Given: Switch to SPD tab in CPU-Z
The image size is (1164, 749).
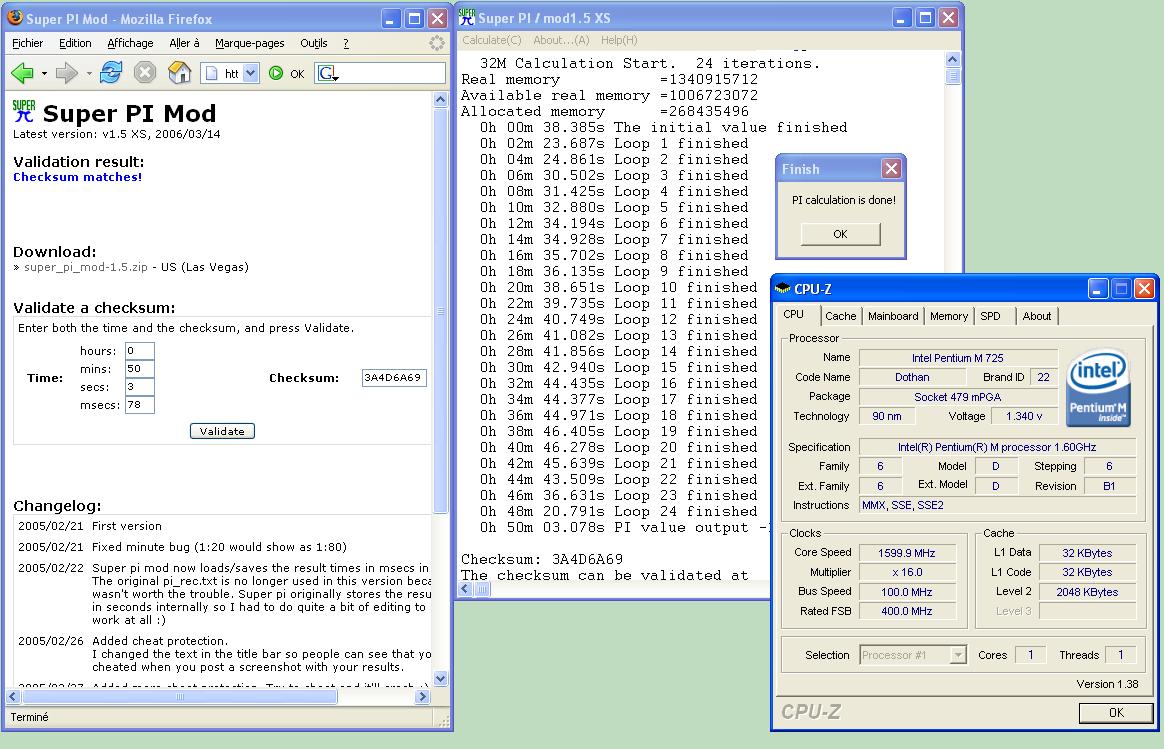Looking at the screenshot, I should (990, 316).
